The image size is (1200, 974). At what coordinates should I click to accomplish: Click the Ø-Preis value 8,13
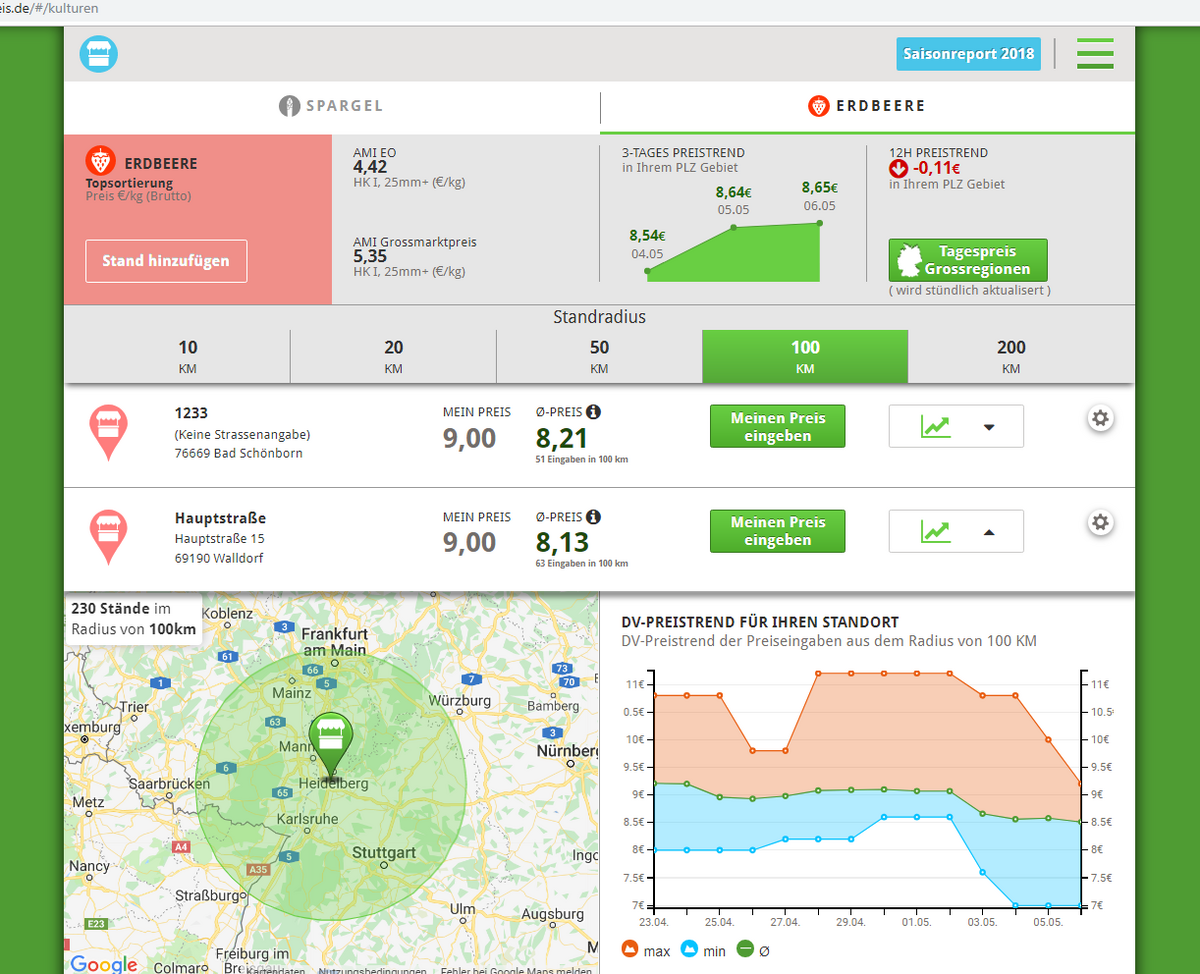tap(562, 543)
